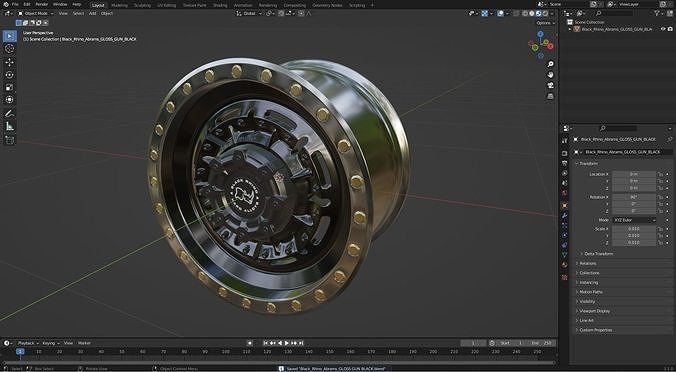Toggle viewport gizmos
The image size is (676, 372).
(485, 13)
